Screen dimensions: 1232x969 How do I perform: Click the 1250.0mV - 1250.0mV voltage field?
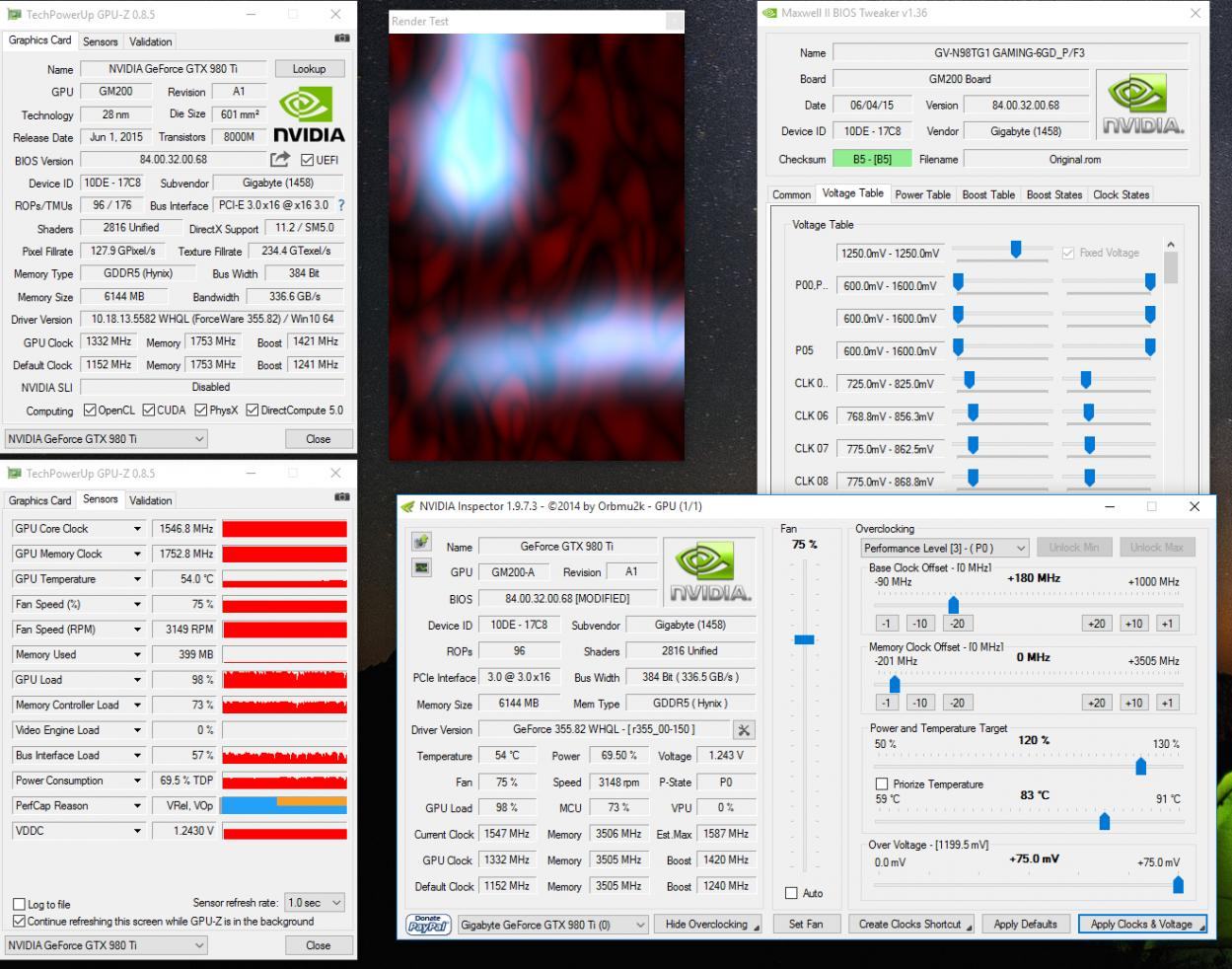[x=889, y=254]
